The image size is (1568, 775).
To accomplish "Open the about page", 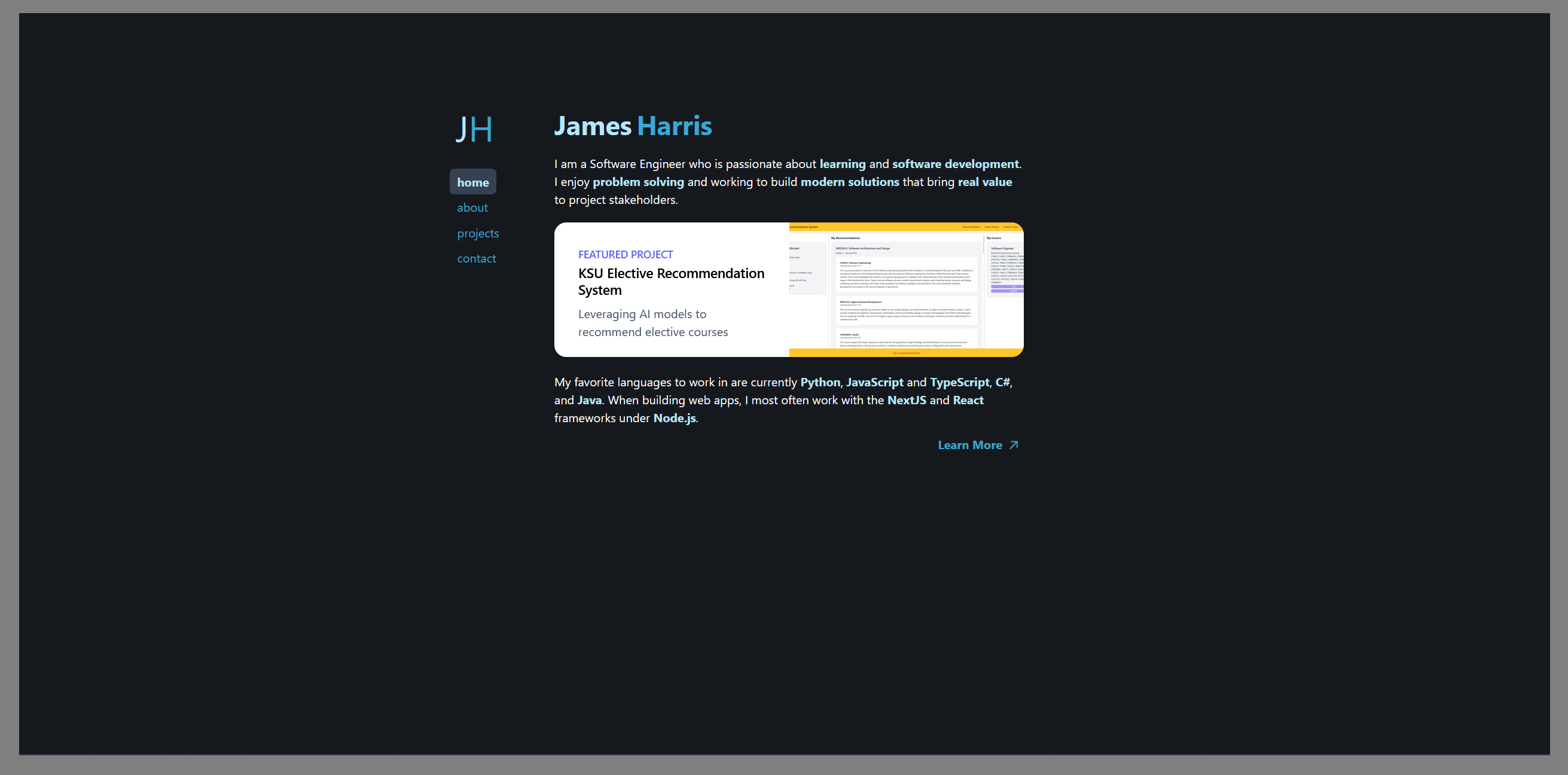I will click(472, 208).
